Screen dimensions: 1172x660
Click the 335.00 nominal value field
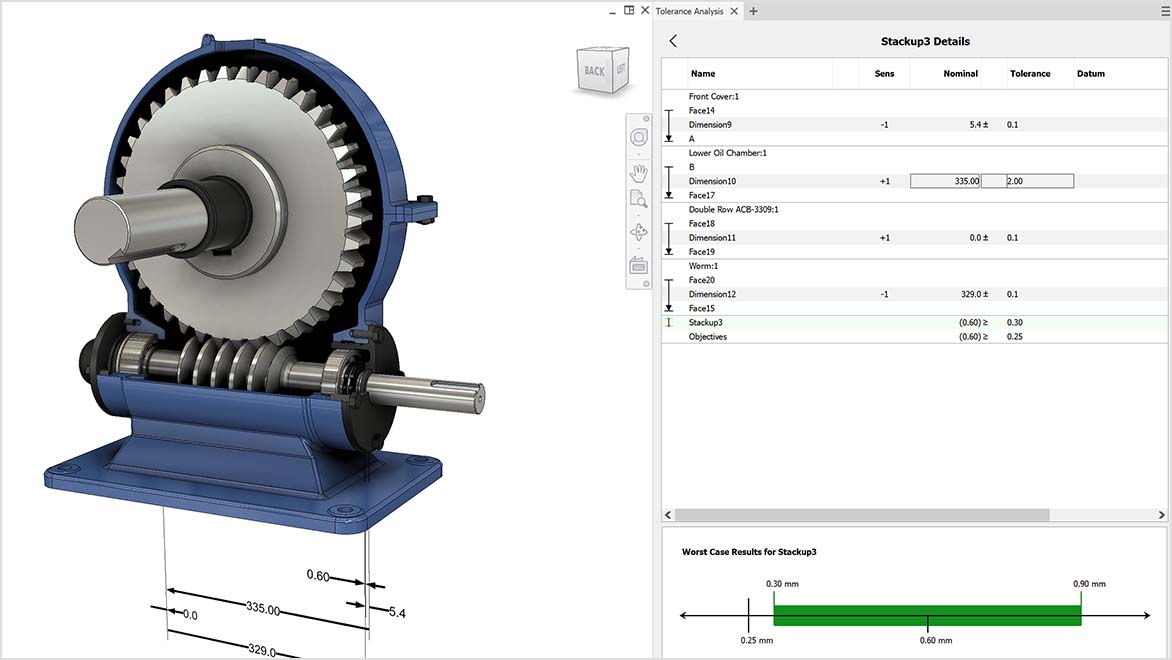coord(944,180)
